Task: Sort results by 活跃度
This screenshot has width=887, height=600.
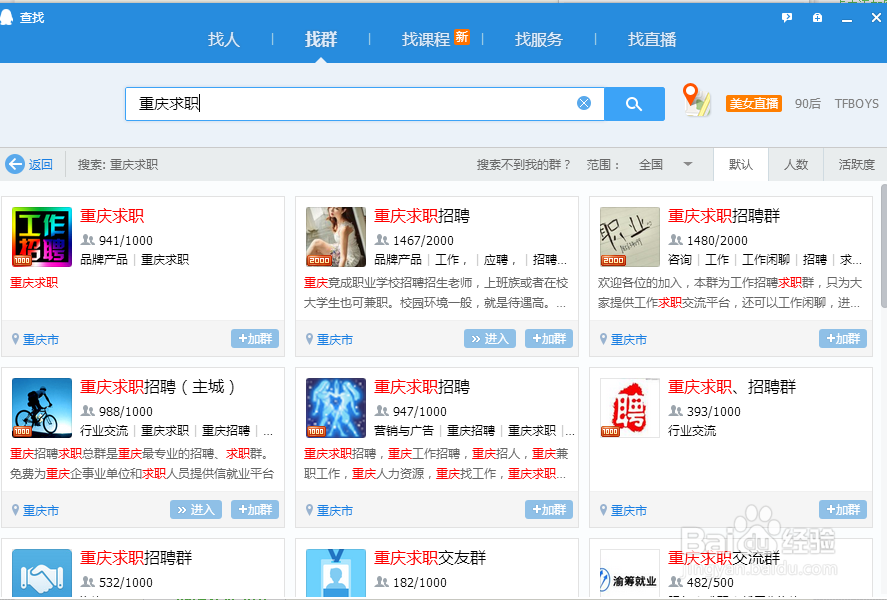Action: [856, 164]
